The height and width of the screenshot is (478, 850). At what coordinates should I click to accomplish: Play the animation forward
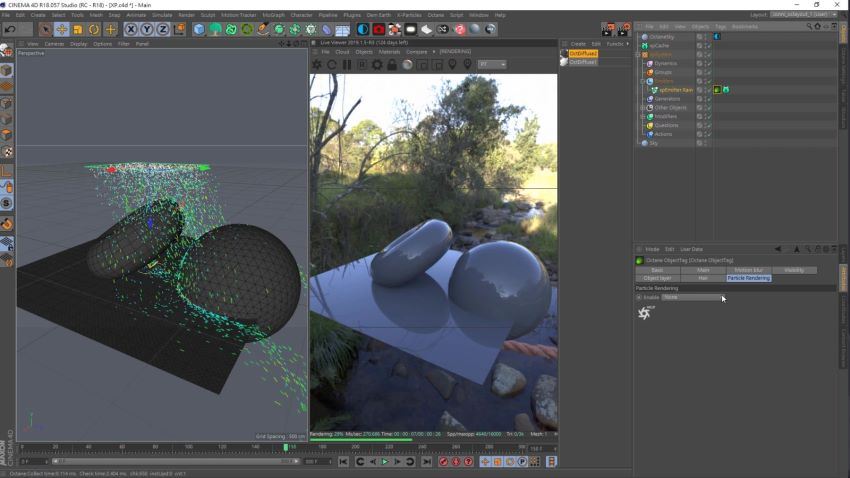tap(385, 462)
